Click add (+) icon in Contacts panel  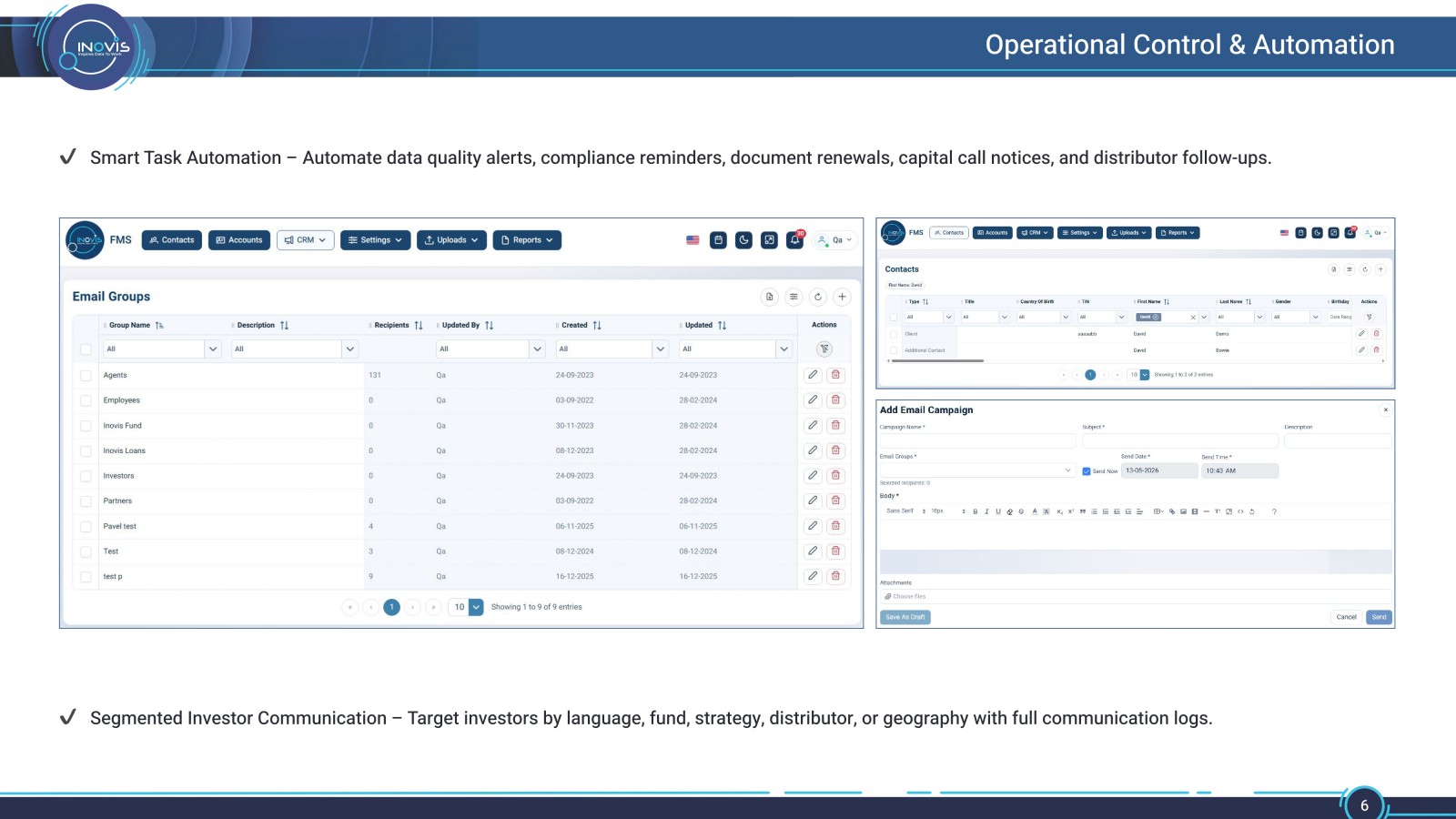(x=1380, y=269)
